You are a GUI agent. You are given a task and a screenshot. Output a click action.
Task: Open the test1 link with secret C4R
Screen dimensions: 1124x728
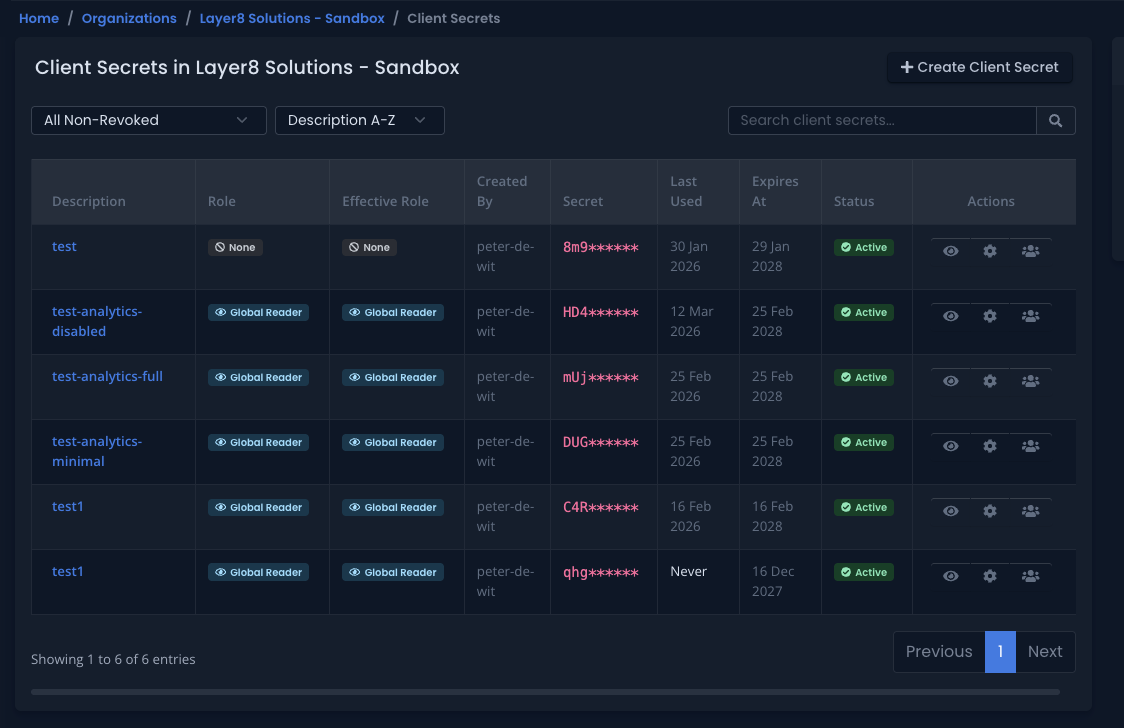(x=67, y=506)
